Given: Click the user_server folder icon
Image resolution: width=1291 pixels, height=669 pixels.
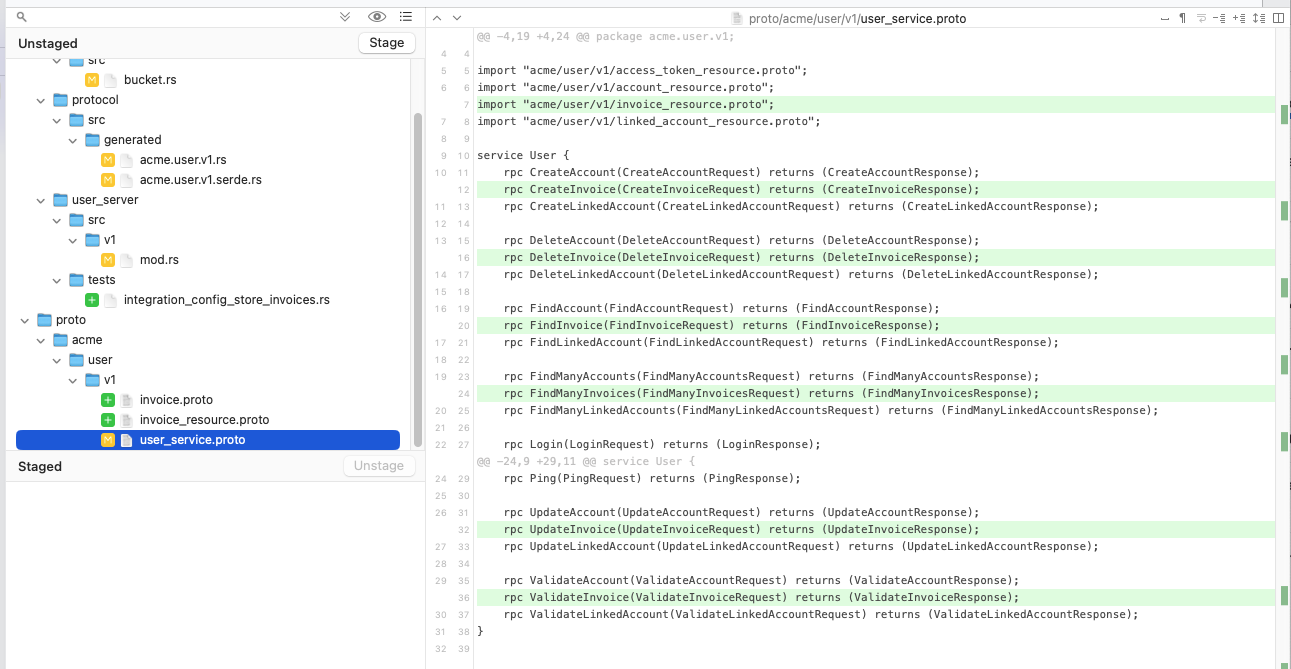Looking at the screenshot, I should tap(60, 200).
